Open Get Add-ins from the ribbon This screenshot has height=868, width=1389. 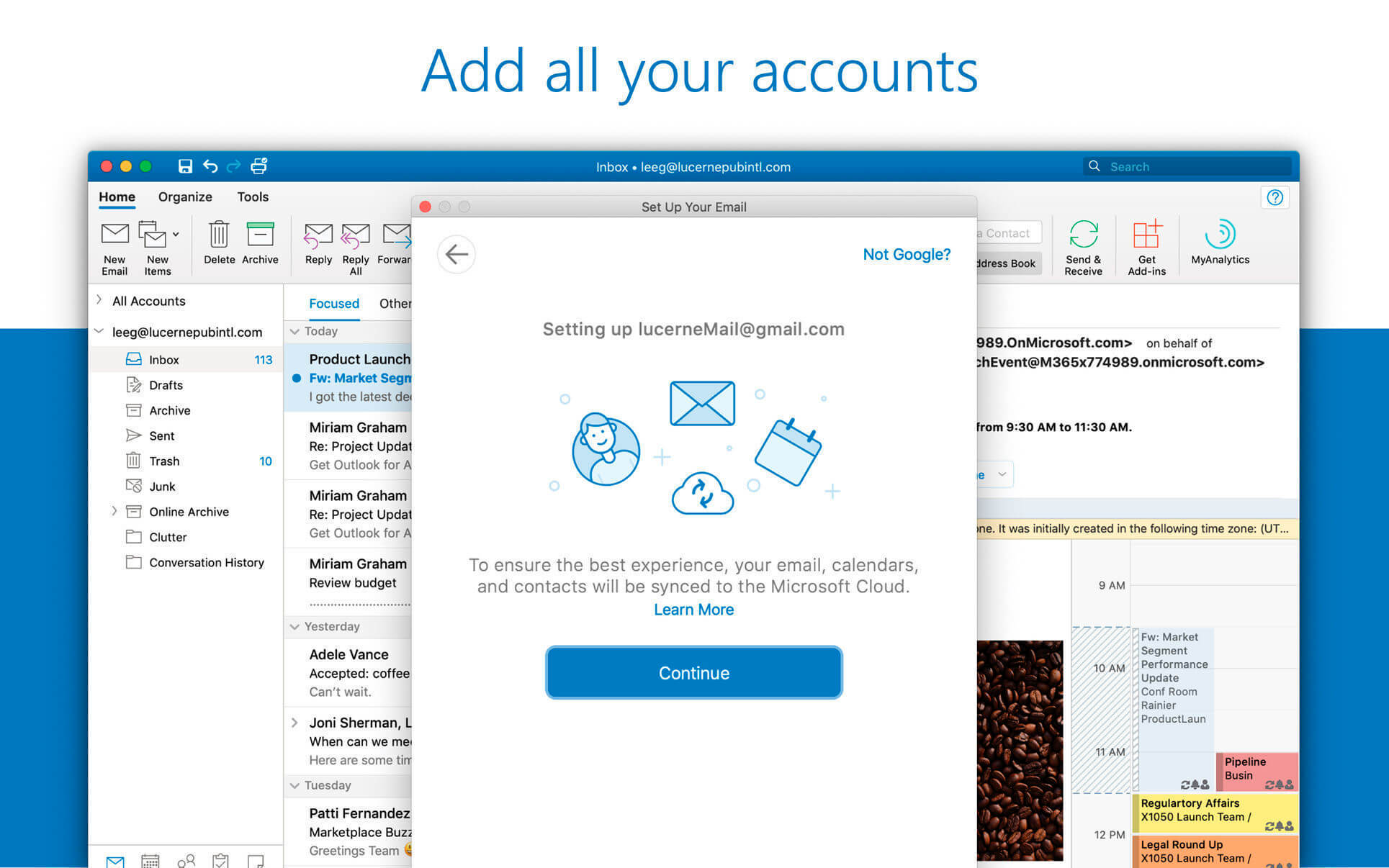click(1146, 235)
